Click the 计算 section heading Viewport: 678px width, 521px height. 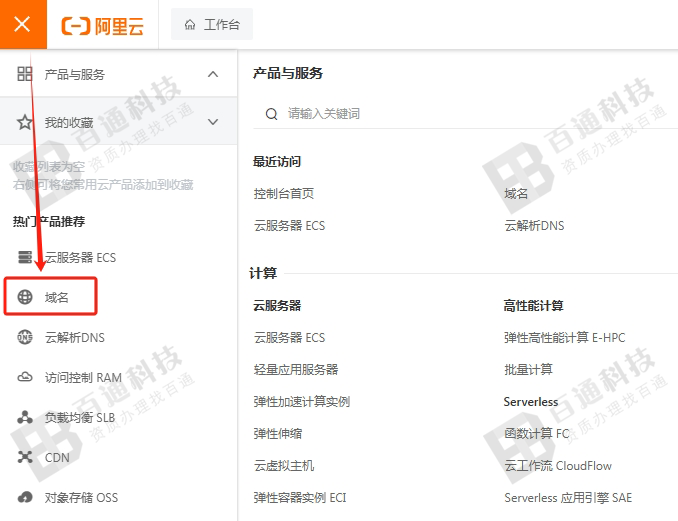263,273
